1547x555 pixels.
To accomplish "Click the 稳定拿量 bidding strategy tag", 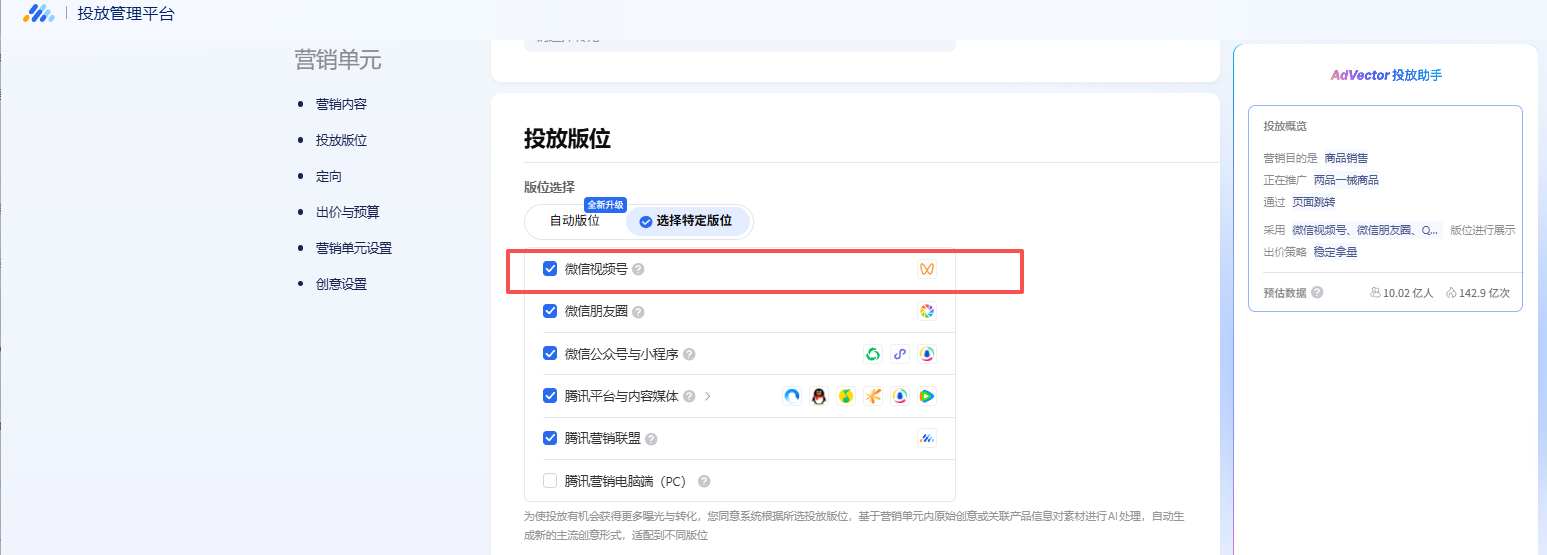I will [x=1335, y=252].
